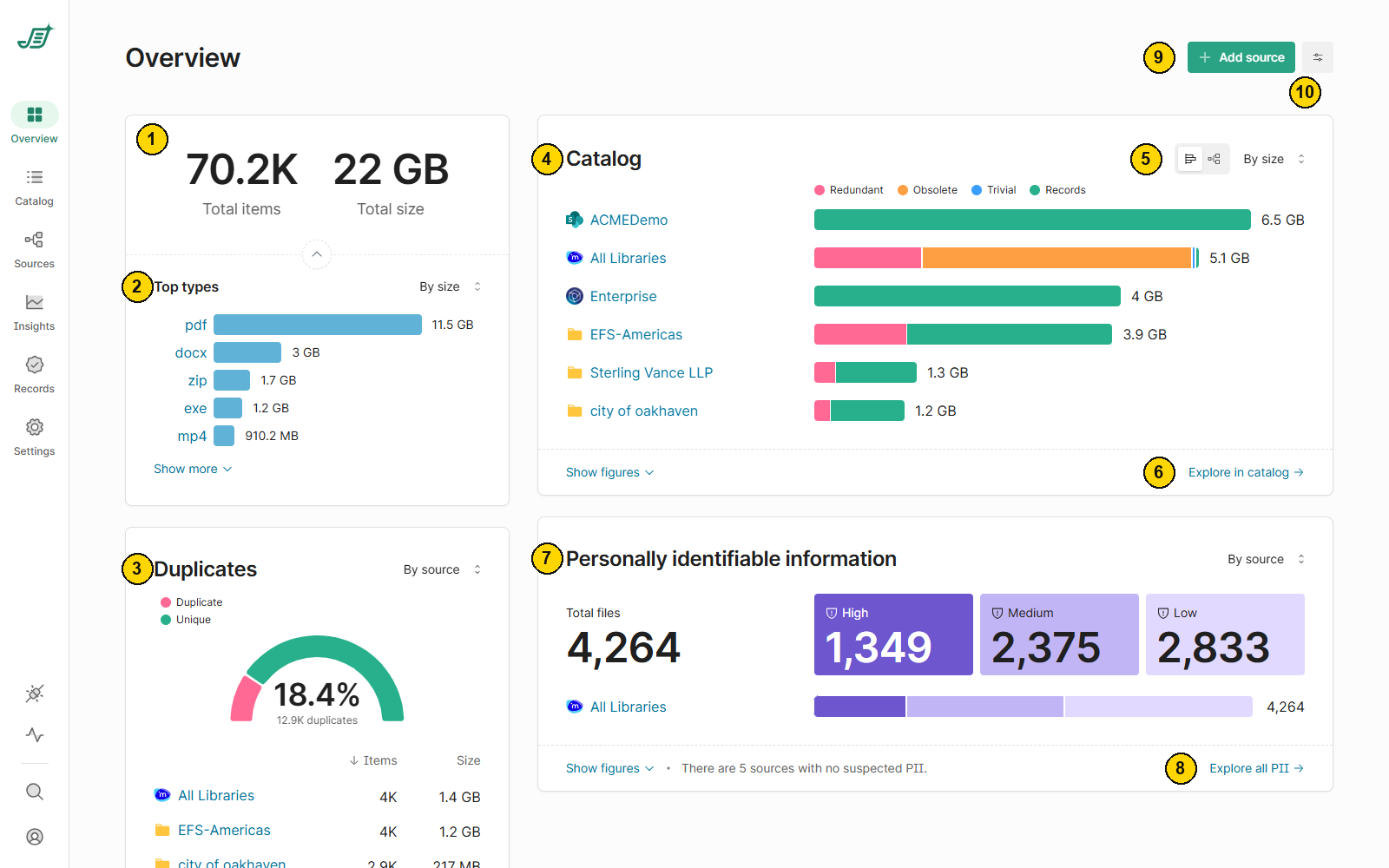Collapse the totals summary card chevron
Image resolution: width=1389 pixels, height=868 pixels.
(x=317, y=254)
